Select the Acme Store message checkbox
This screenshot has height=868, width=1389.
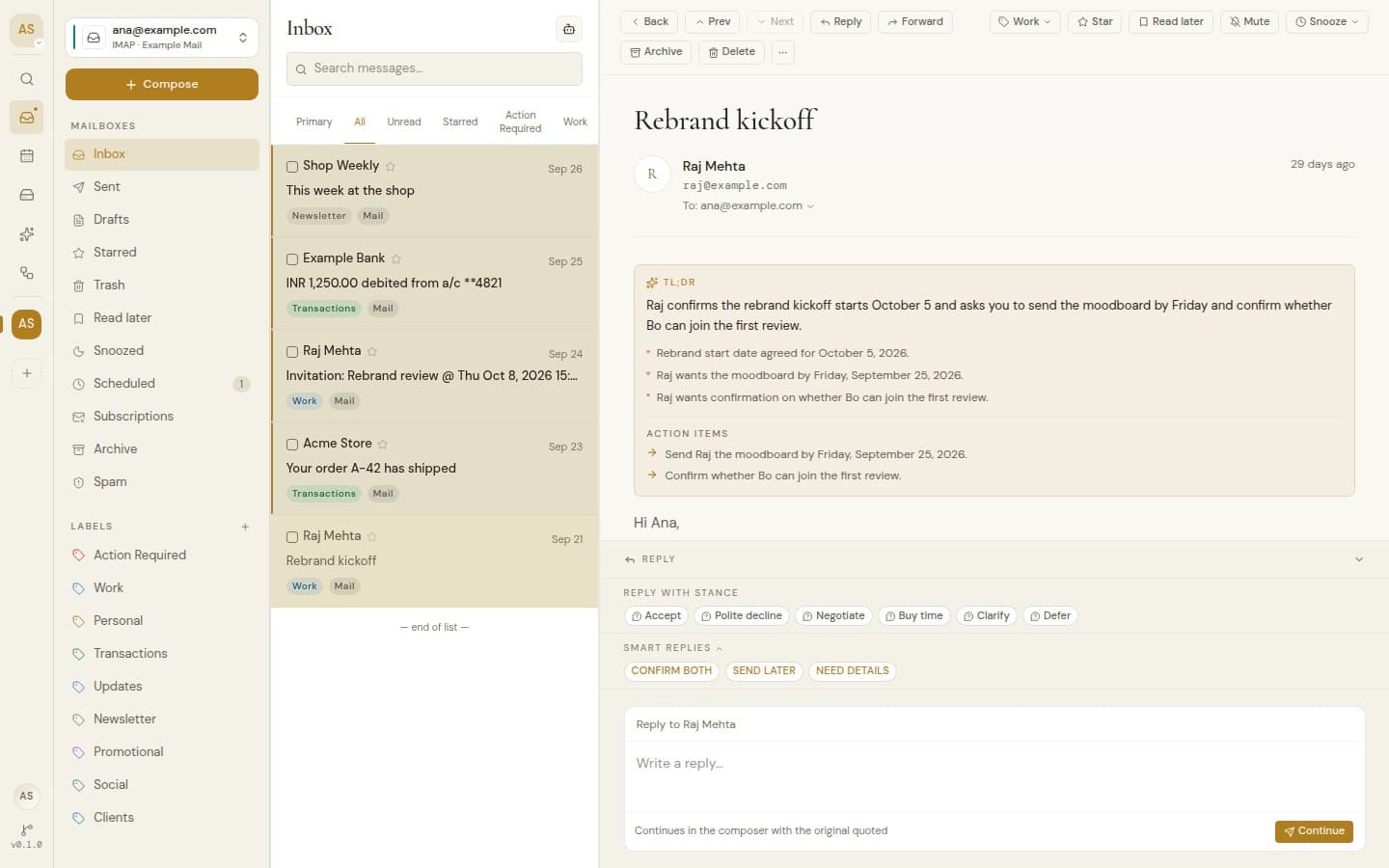pos(292,445)
